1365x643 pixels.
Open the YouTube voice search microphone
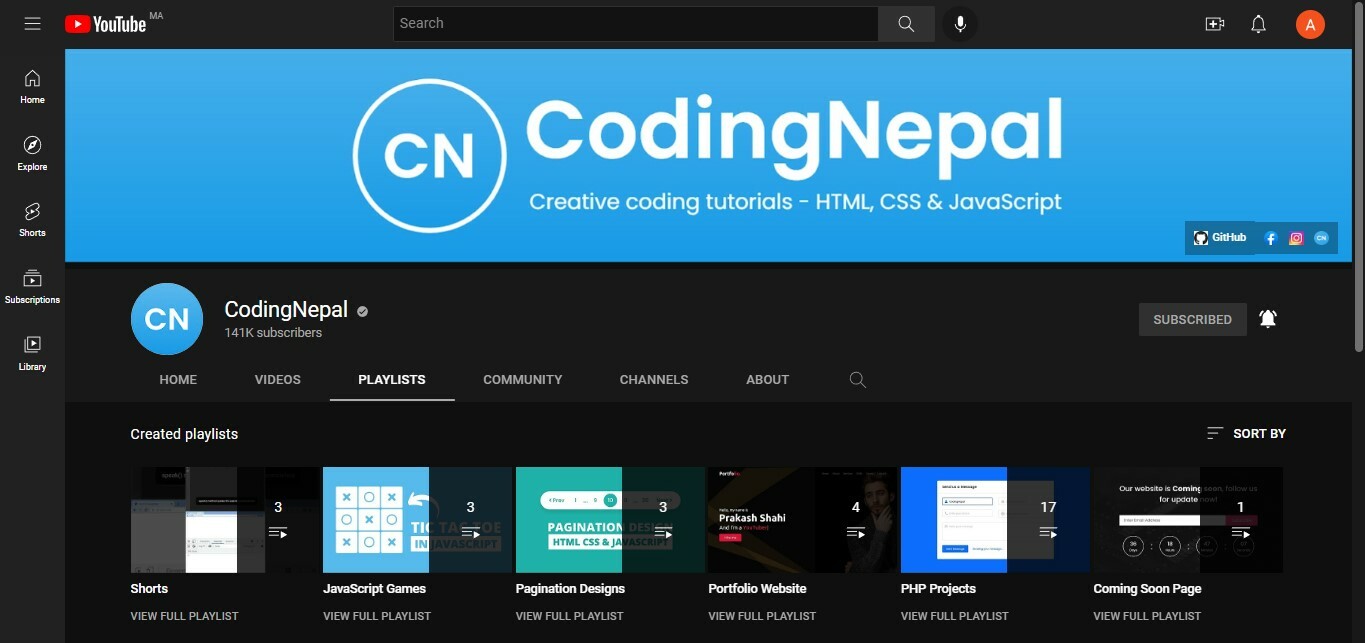click(959, 23)
